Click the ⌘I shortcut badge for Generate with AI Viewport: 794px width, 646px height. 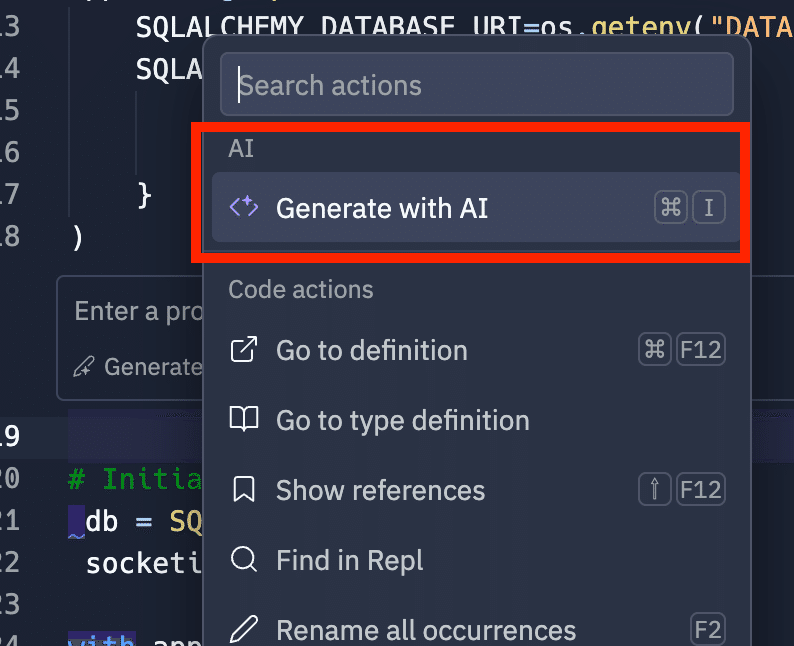(x=689, y=208)
